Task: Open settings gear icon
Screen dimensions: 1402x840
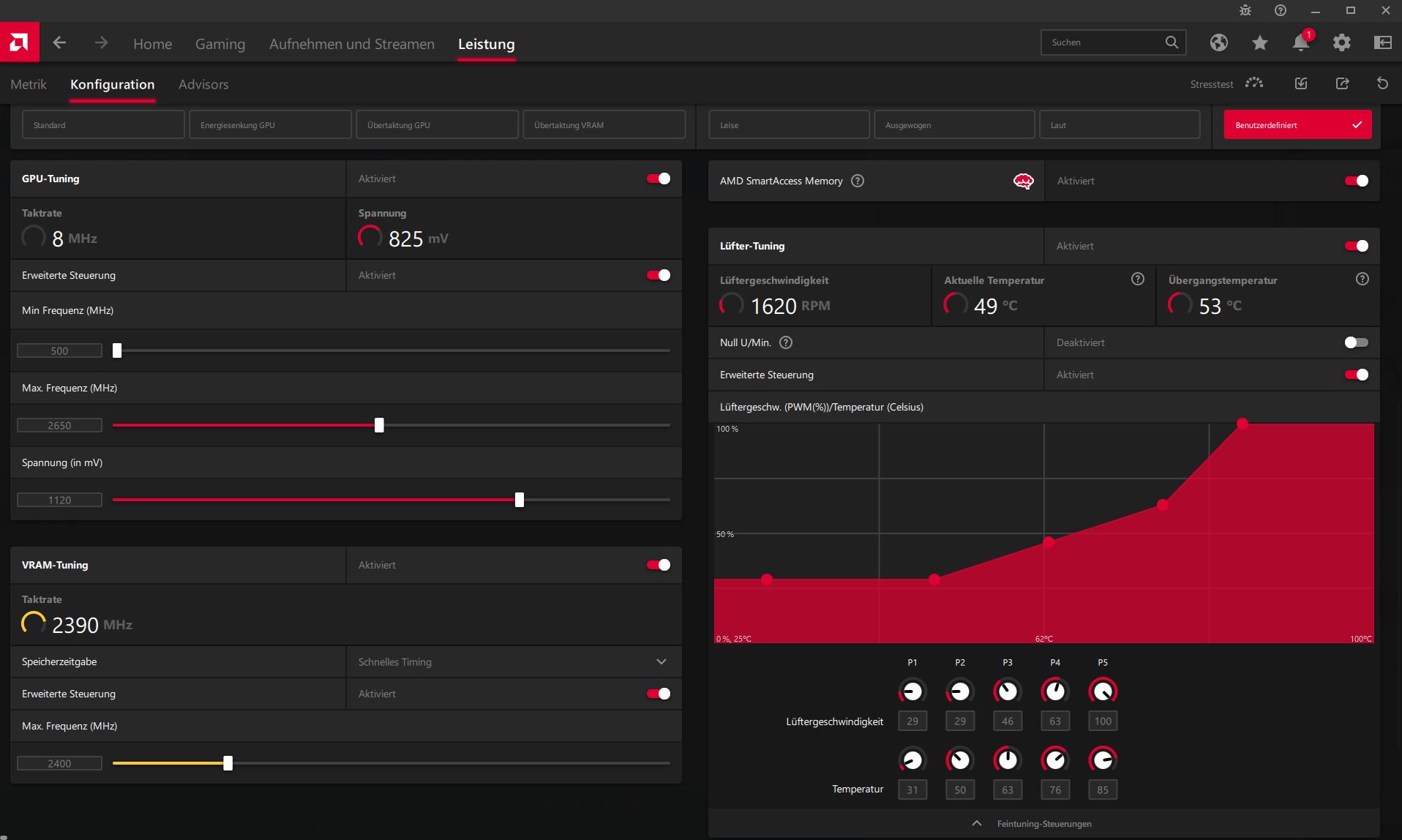Action: (1341, 42)
